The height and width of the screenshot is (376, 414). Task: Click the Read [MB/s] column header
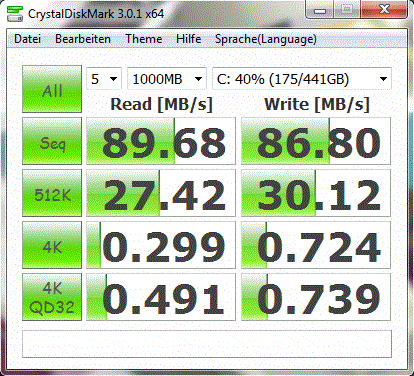coord(161,104)
